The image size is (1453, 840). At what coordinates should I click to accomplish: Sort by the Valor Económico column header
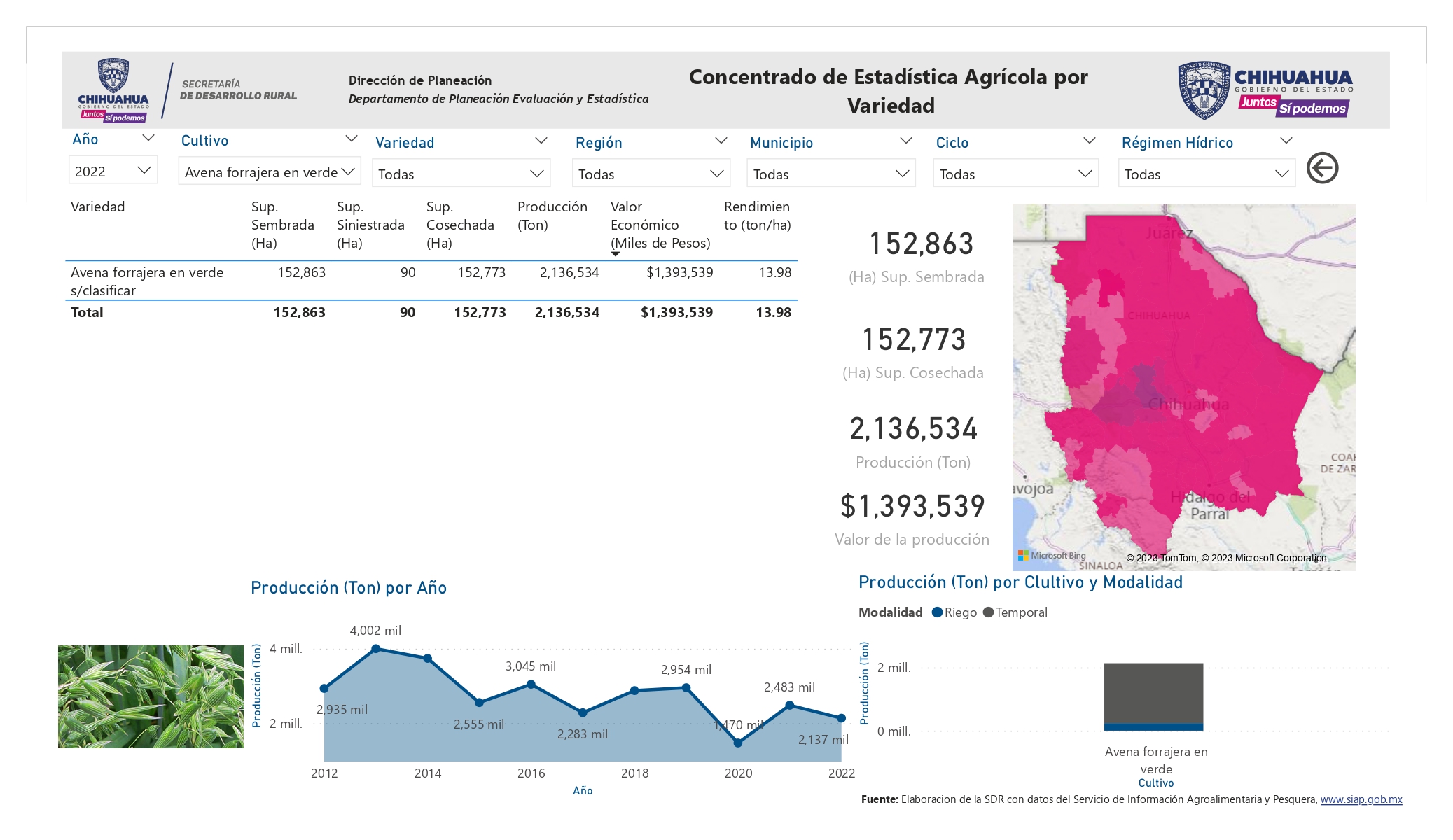click(x=660, y=225)
